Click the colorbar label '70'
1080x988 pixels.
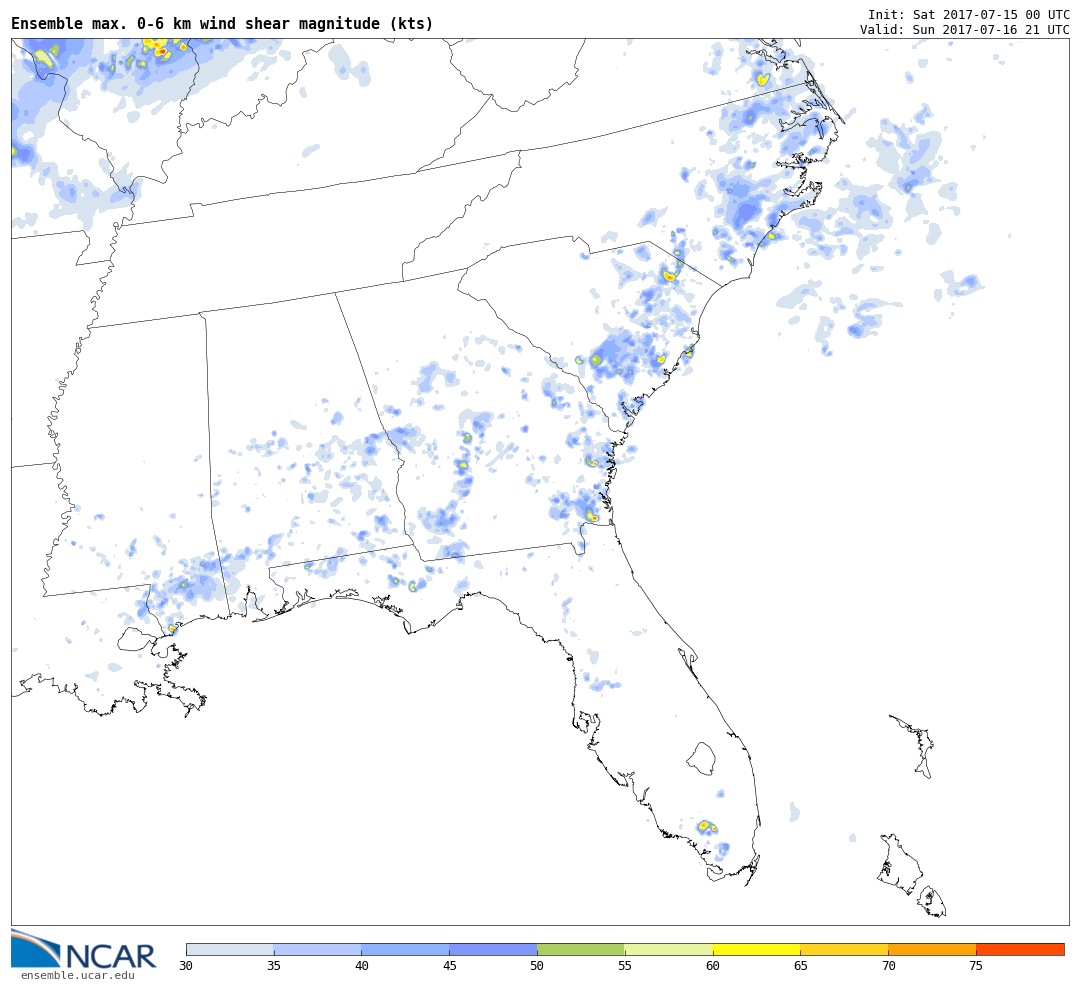(889, 966)
